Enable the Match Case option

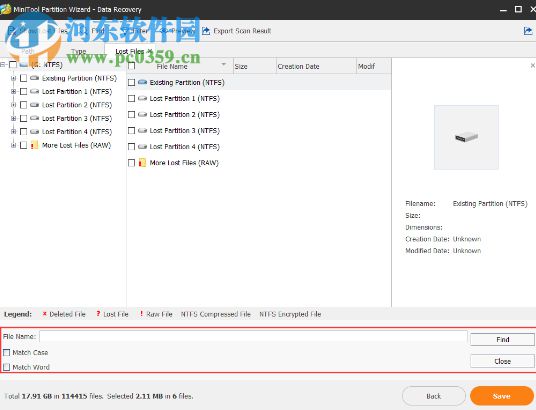(x=6, y=352)
